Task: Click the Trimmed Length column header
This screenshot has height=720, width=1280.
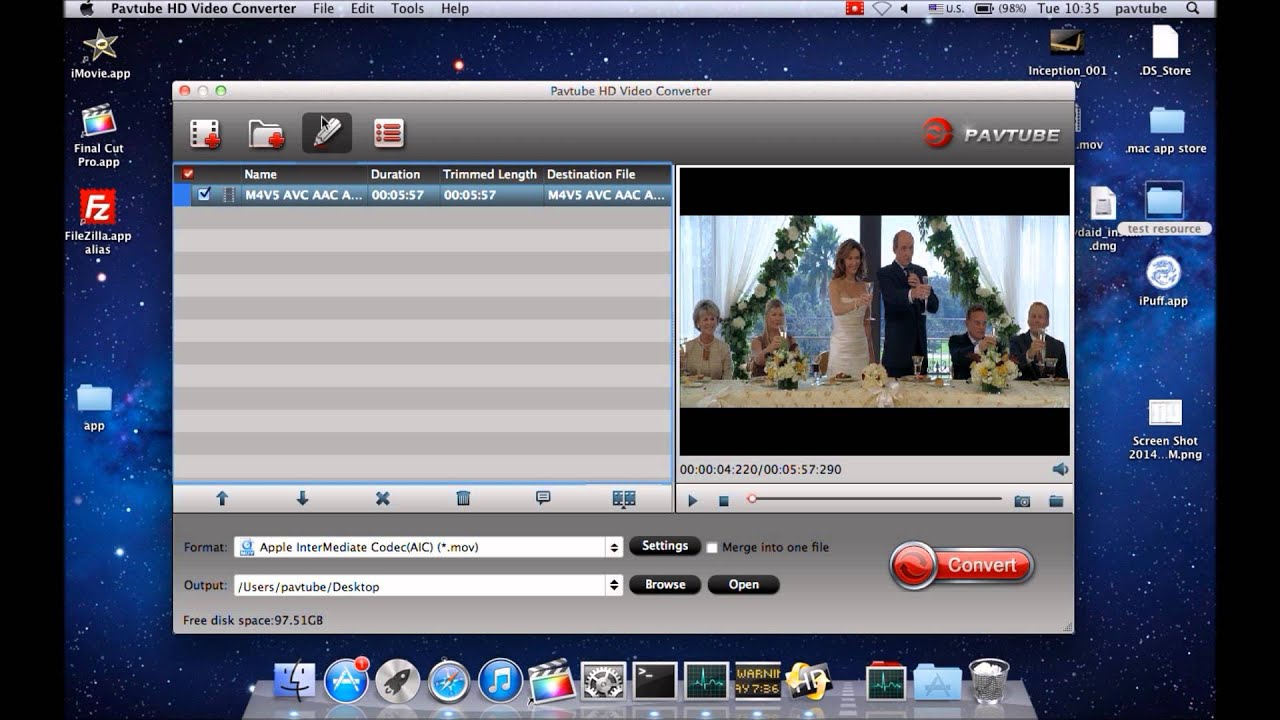Action: 490,174
